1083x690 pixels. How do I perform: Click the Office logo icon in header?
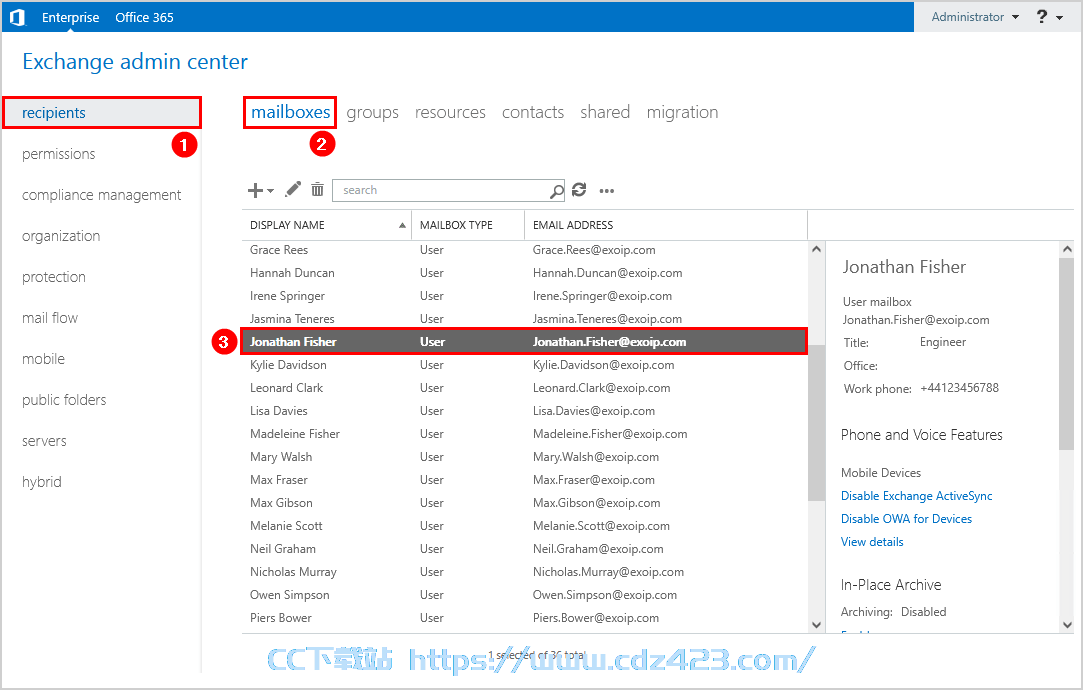point(17,17)
